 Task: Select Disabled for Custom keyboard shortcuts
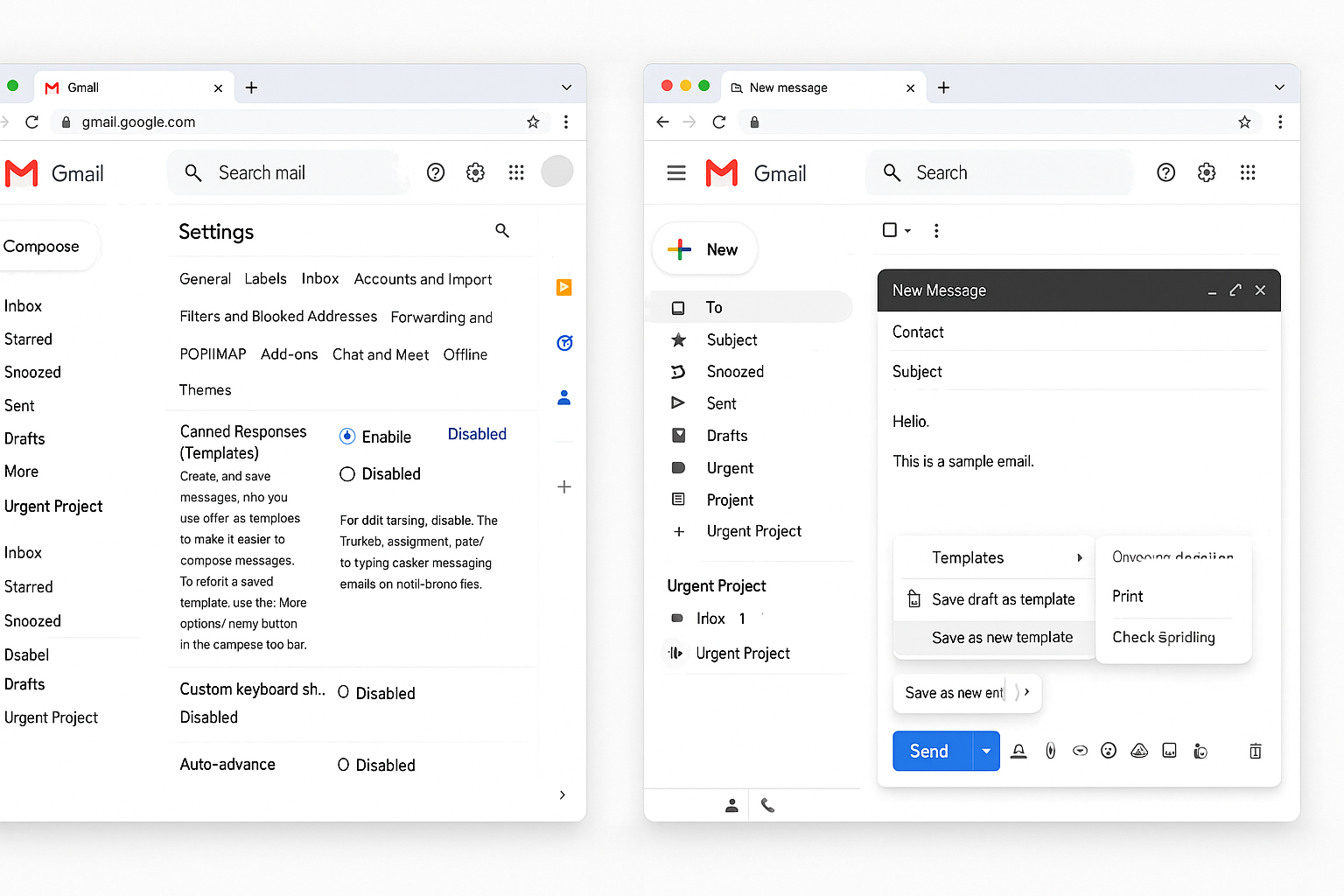pyautogui.click(x=344, y=692)
